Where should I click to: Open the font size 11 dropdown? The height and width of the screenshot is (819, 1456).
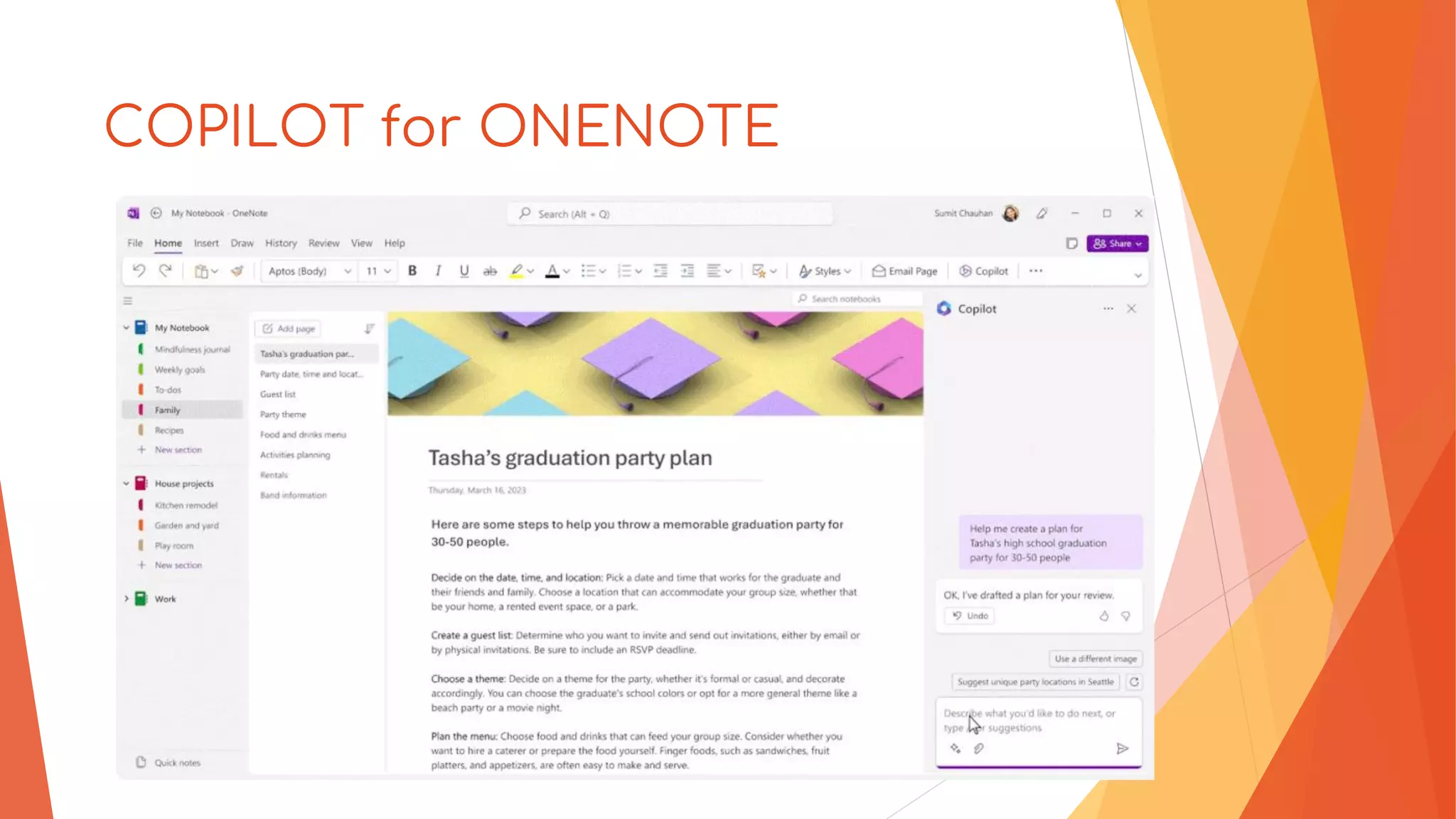(x=378, y=271)
